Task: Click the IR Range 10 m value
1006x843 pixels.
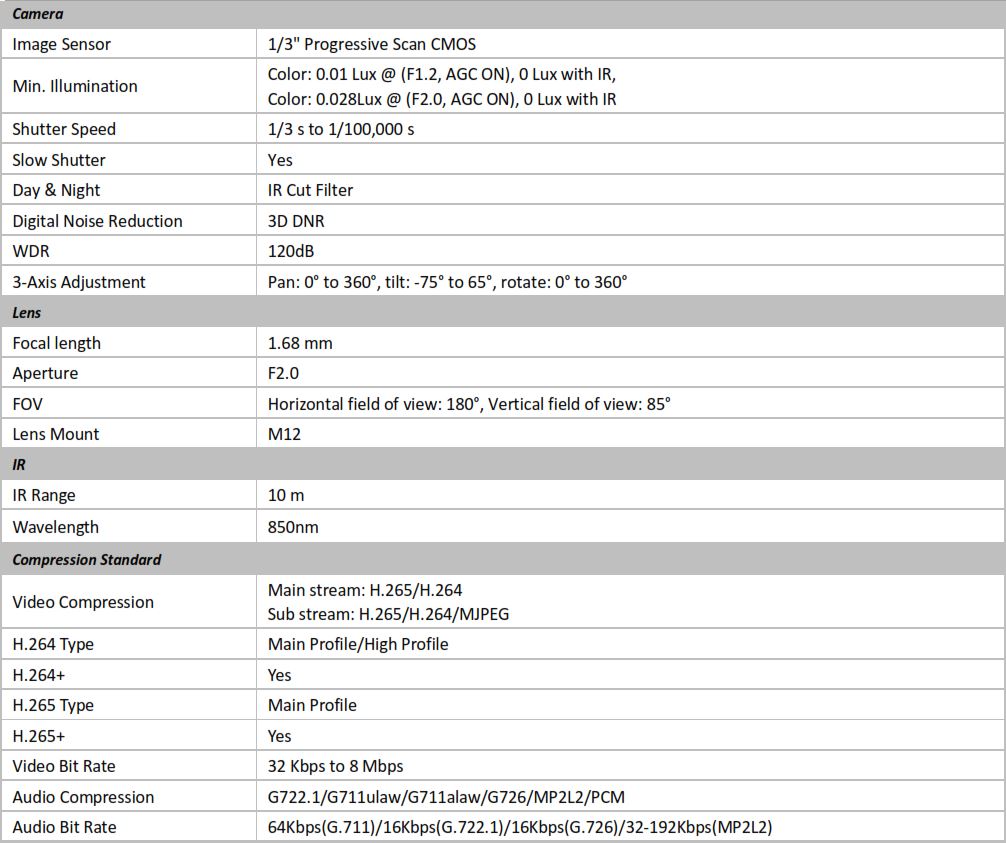Action: pyautogui.click(x=286, y=495)
